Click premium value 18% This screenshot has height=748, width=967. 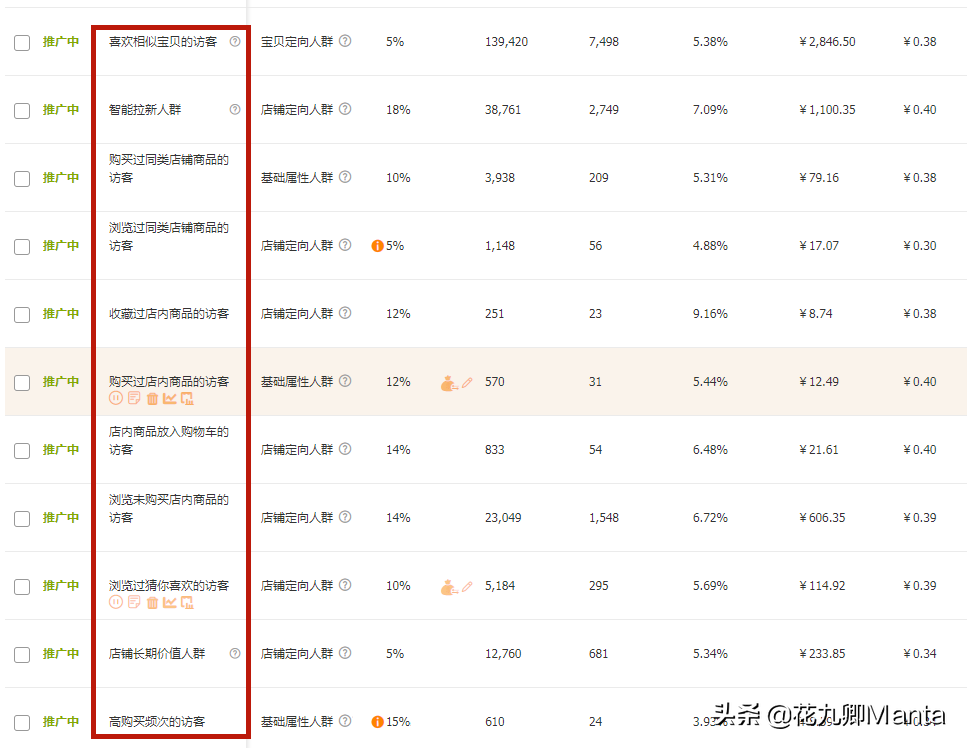(398, 109)
